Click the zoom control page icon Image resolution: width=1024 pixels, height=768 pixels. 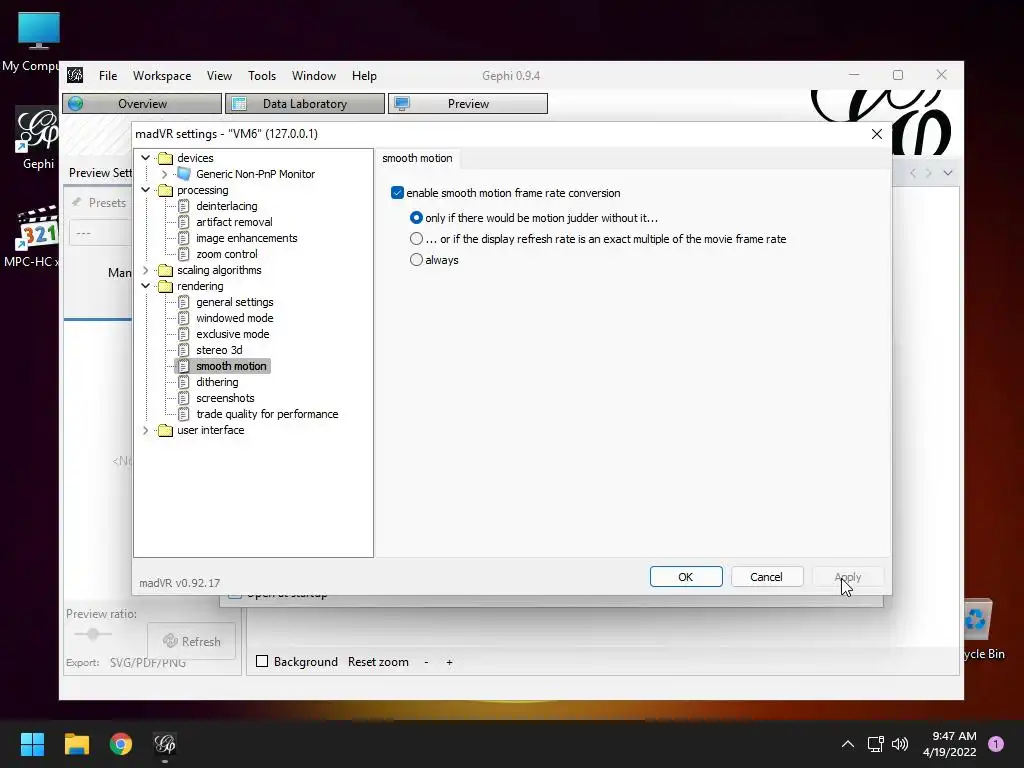pyautogui.click(x=184, y=254)
